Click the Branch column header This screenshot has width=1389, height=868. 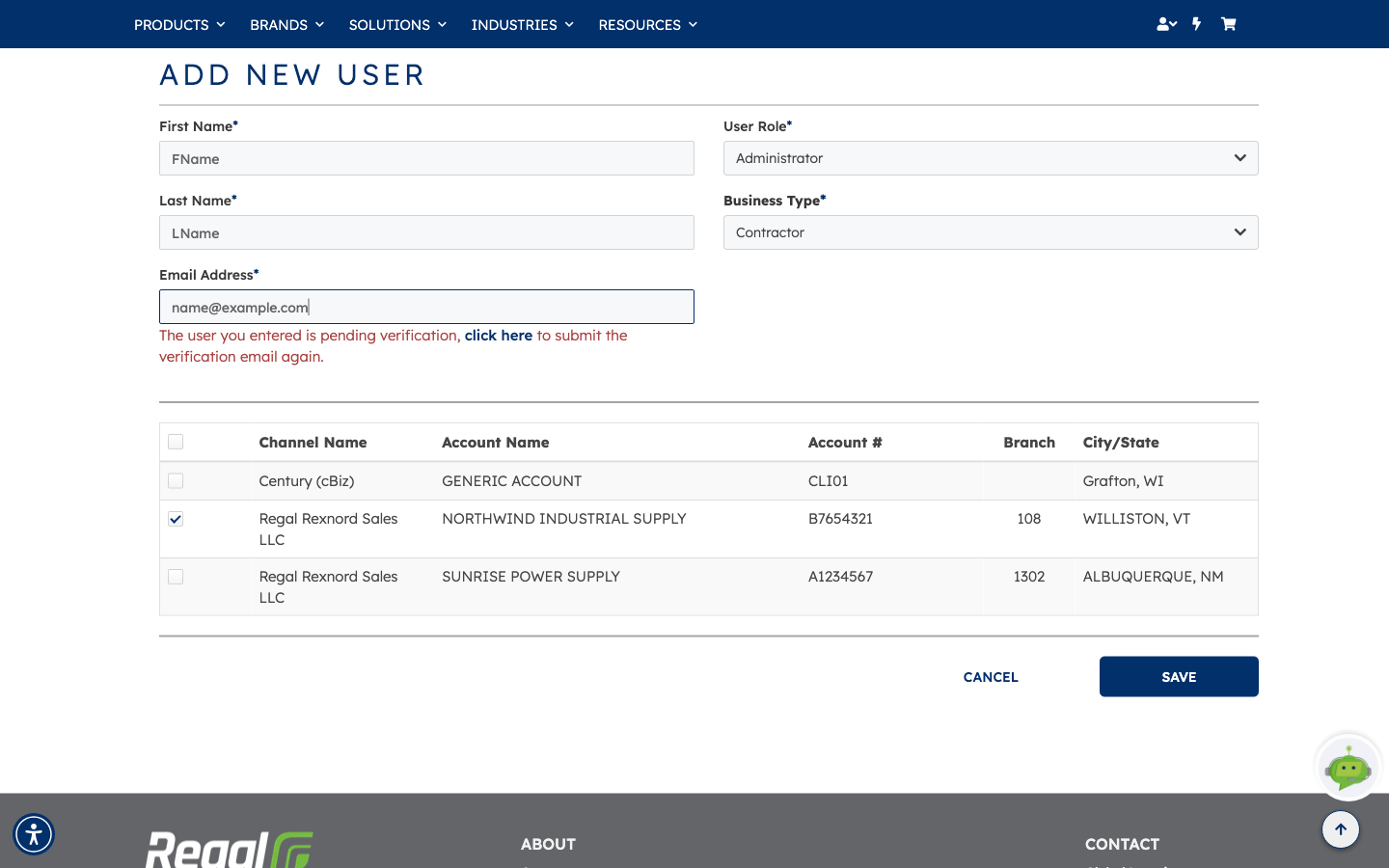[1029, 443]
